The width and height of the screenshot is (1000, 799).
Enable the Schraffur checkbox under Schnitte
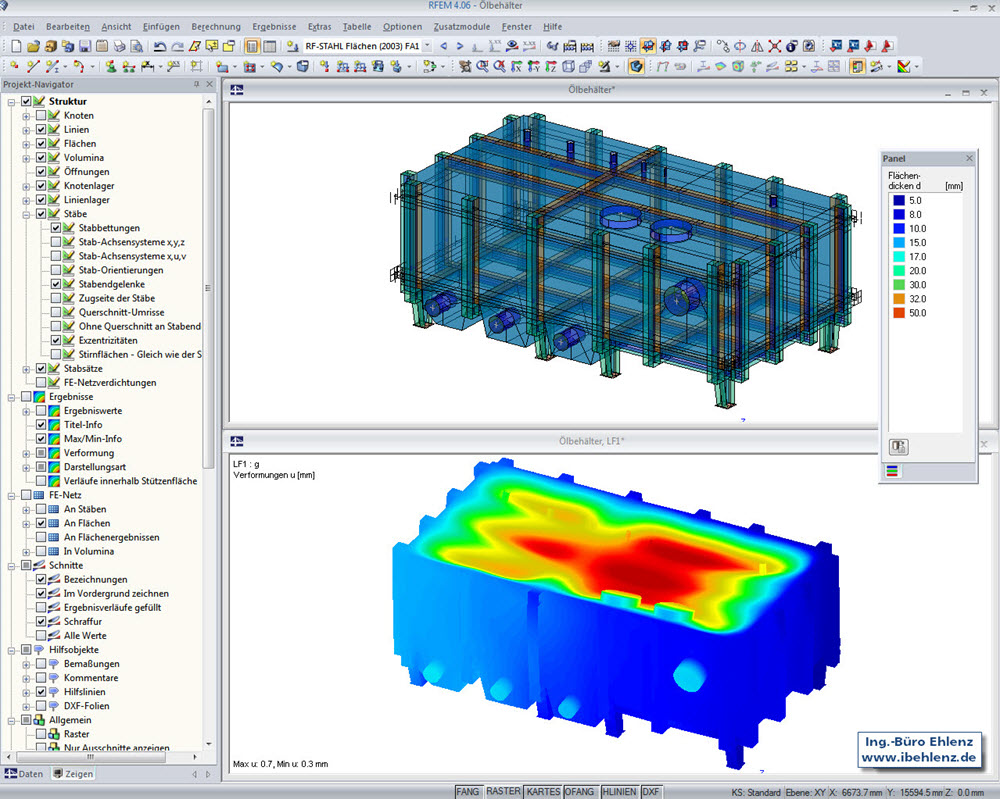[41, 621]
